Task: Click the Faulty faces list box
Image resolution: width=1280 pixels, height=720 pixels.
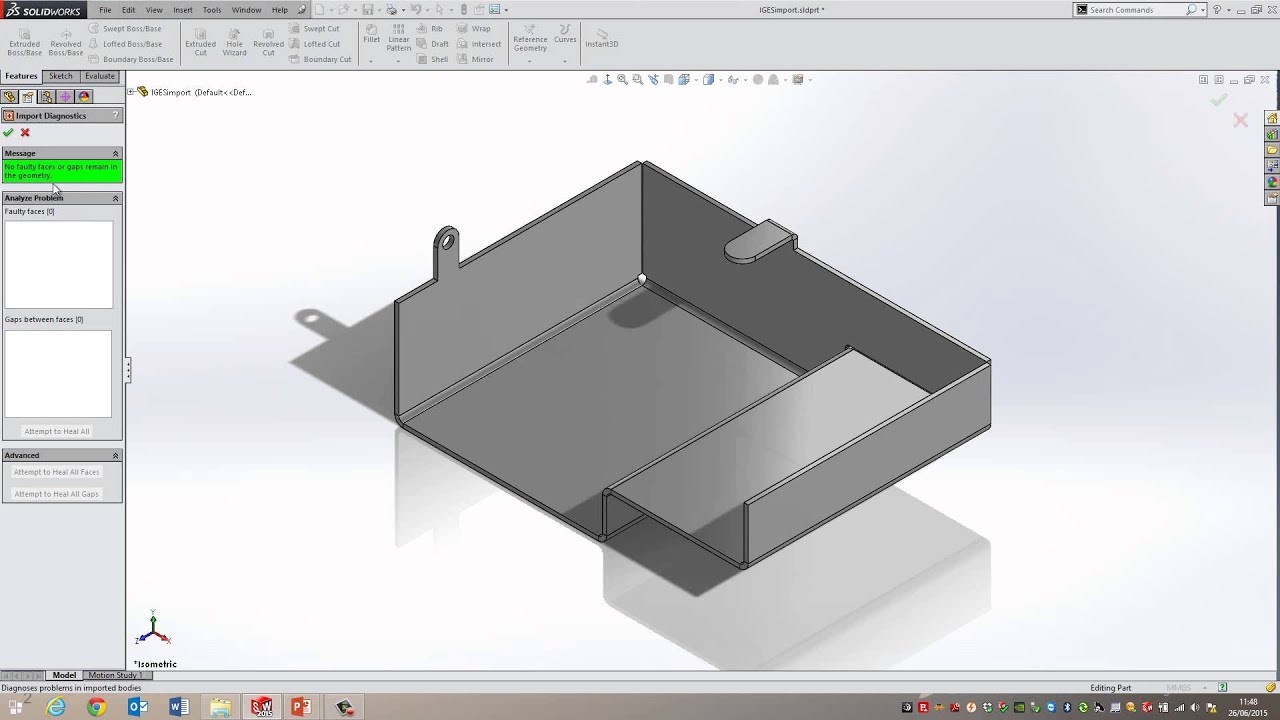Action: [59, 264]
